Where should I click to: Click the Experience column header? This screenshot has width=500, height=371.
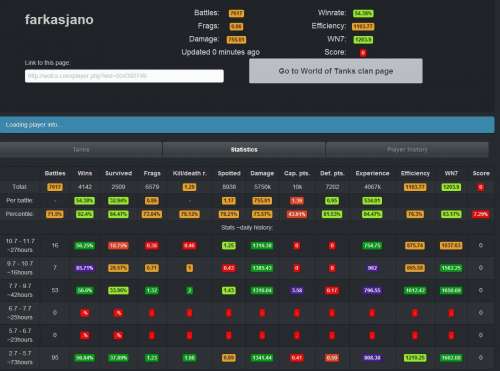(372, 173)
